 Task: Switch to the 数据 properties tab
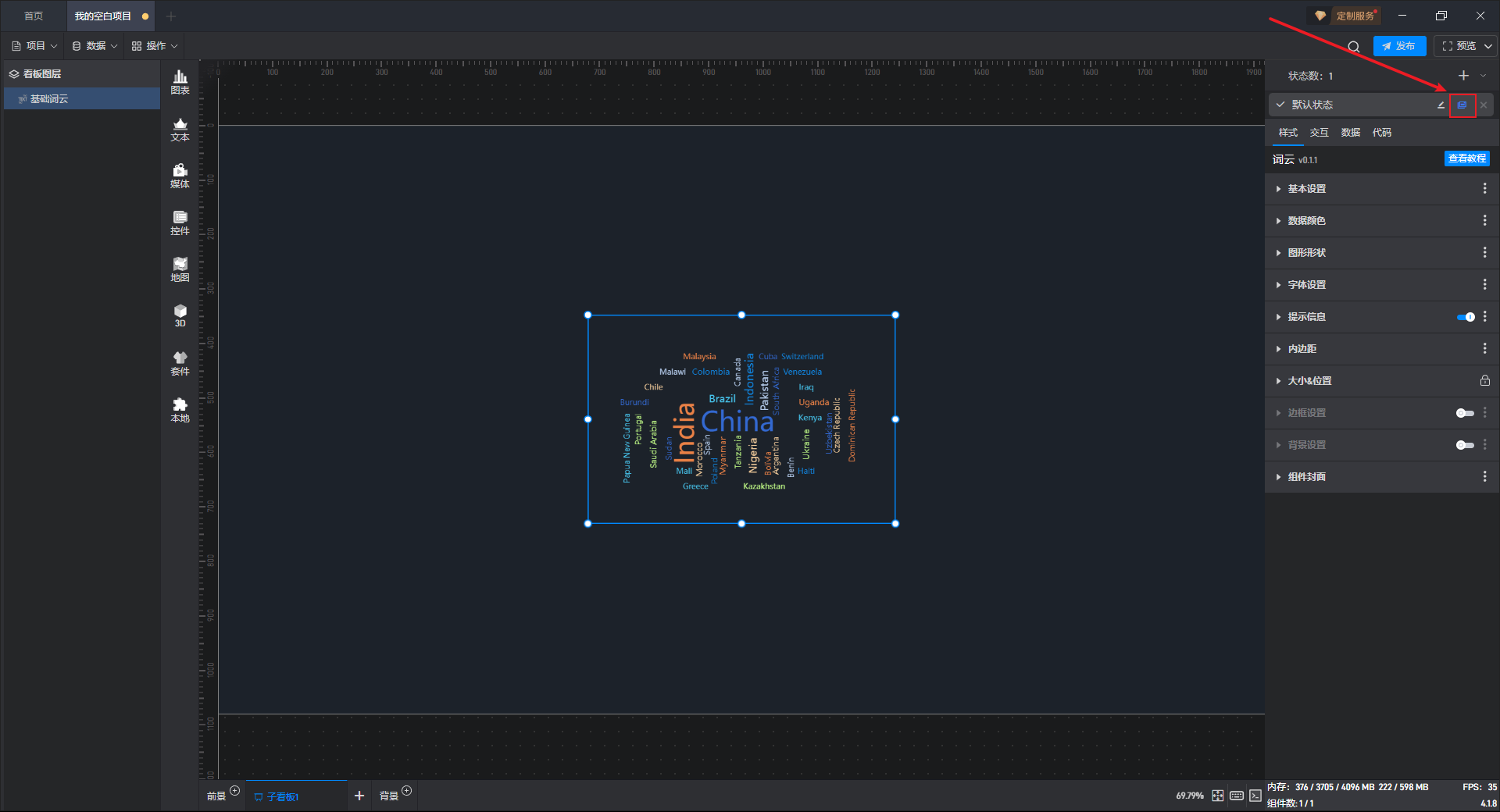coord(1350,133)
